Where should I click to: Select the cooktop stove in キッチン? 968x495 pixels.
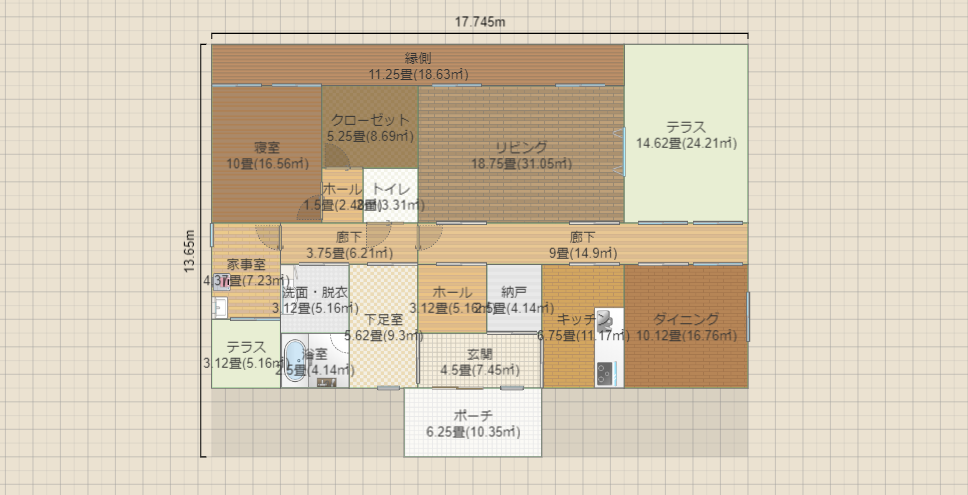click(604, 372)
